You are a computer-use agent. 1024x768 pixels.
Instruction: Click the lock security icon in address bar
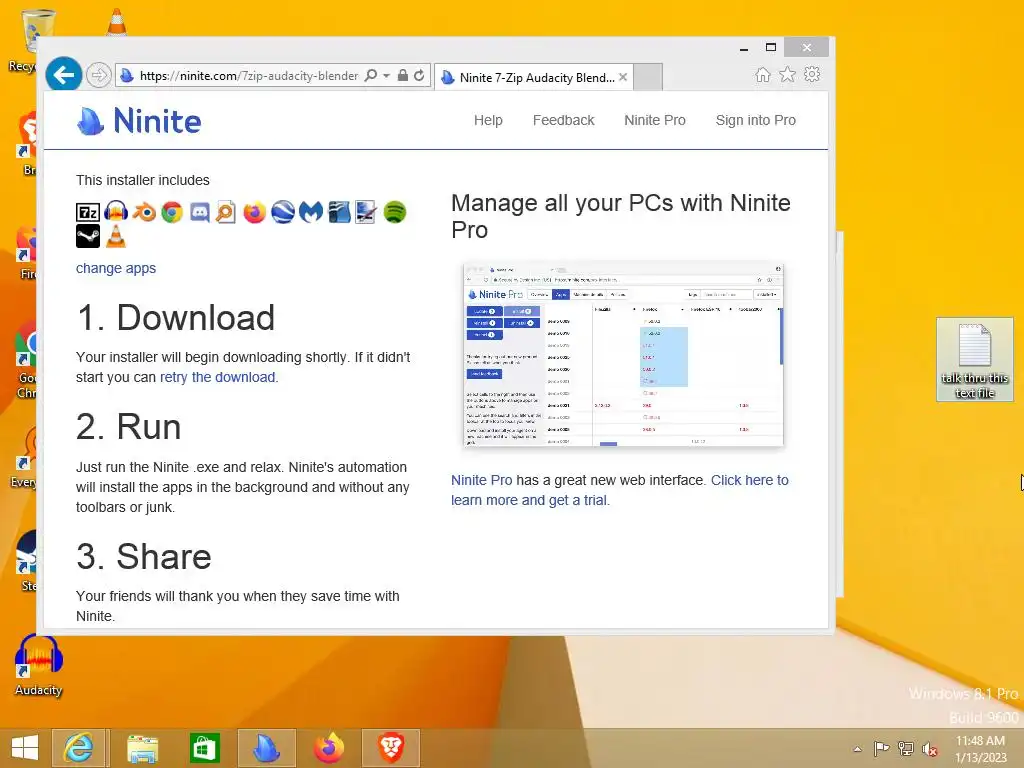[403, 76]
